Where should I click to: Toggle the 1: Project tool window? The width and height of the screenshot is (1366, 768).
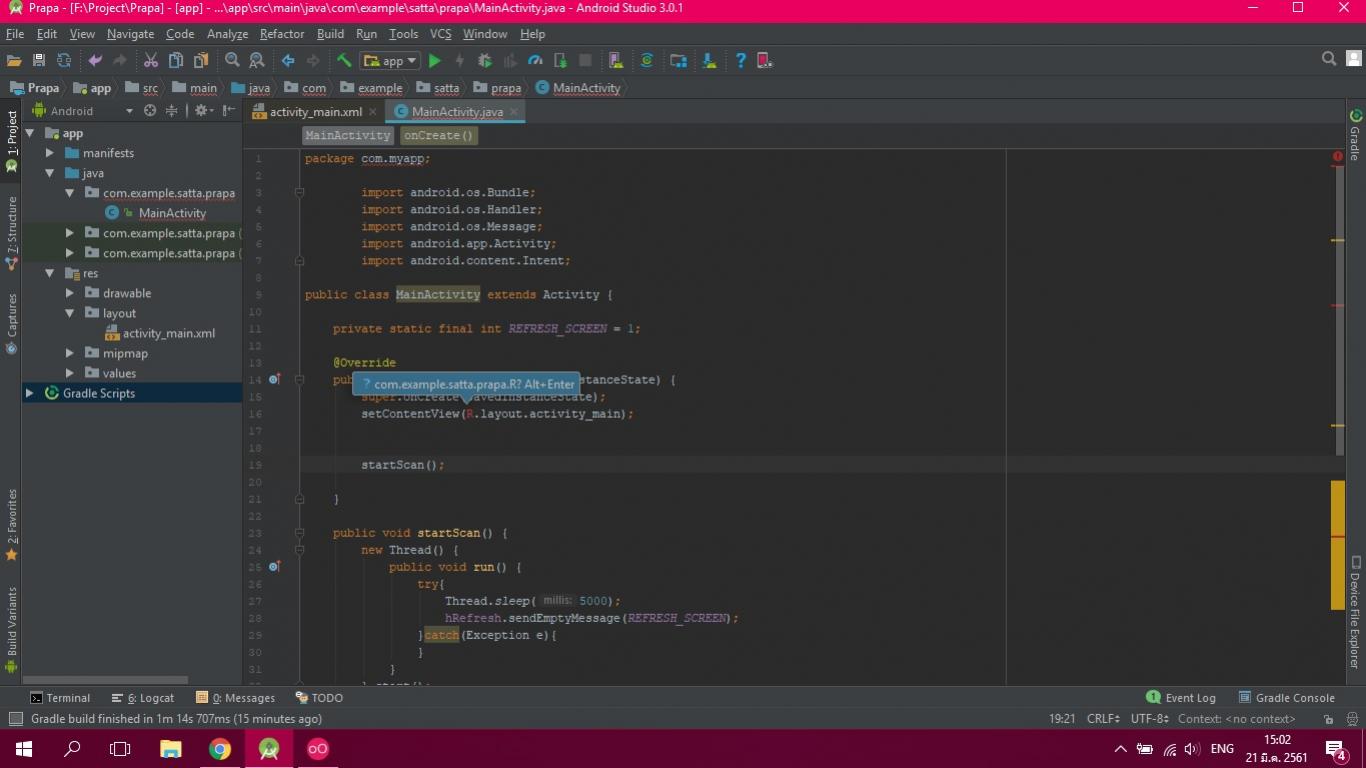pos(12,140)
